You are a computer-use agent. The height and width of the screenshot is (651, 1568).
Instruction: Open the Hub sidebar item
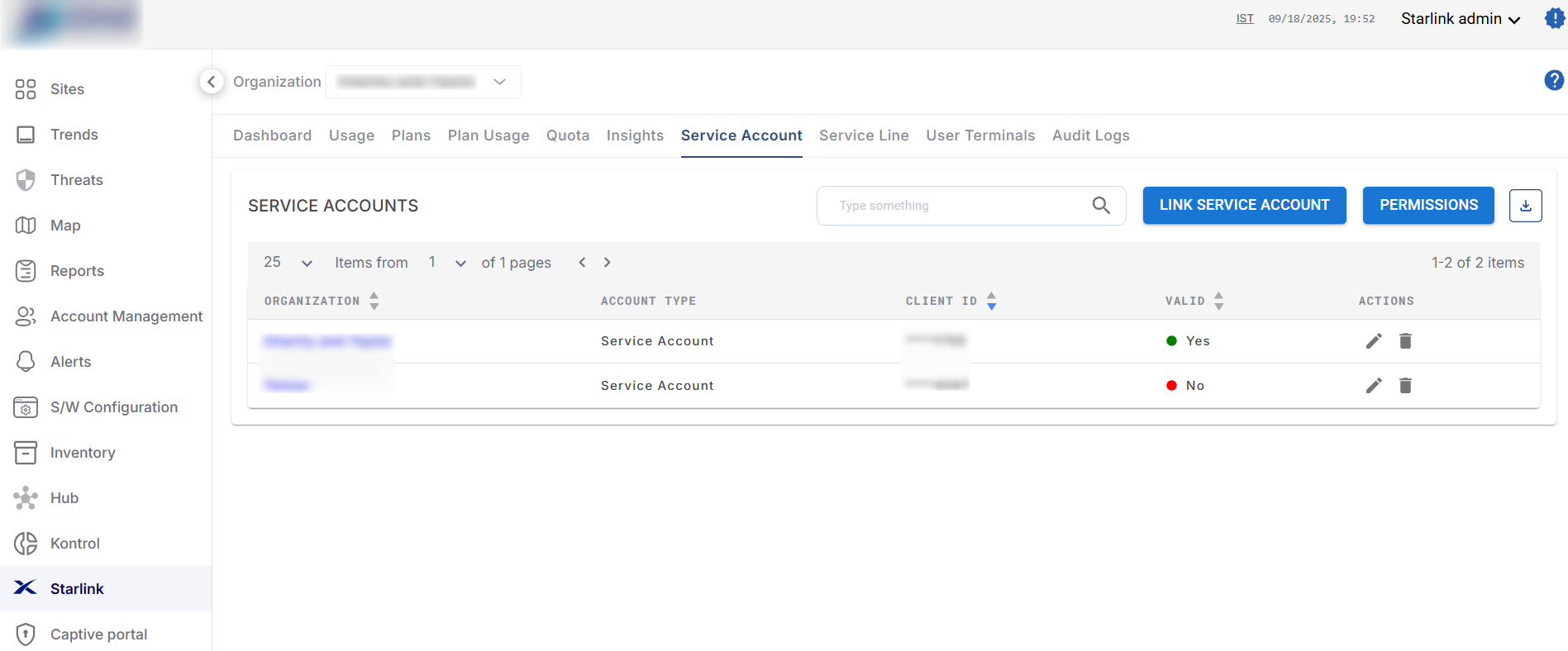click(x=64, y=498)
